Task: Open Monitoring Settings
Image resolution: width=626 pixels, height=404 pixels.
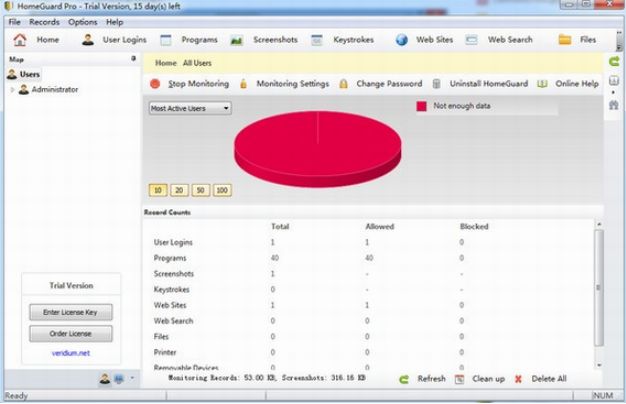Action: pos(283,84)
